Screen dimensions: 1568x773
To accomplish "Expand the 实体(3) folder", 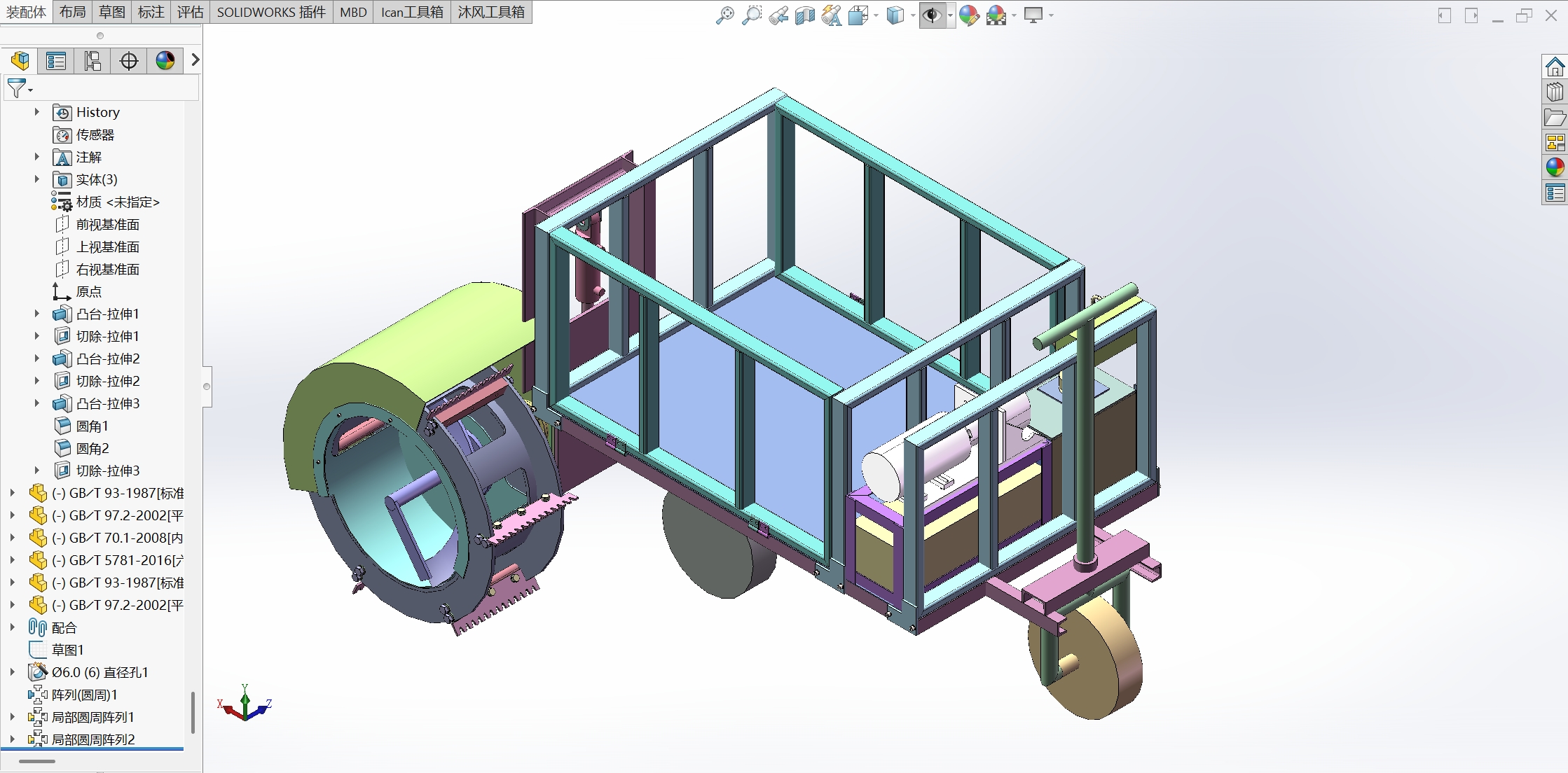I will point(37,179).
